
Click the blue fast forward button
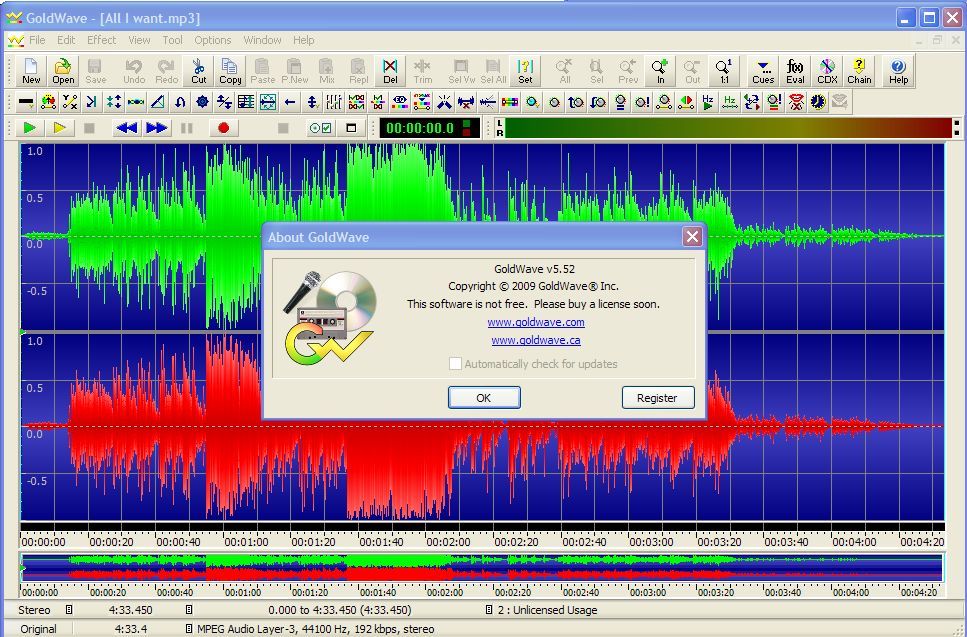pos(157,128)
